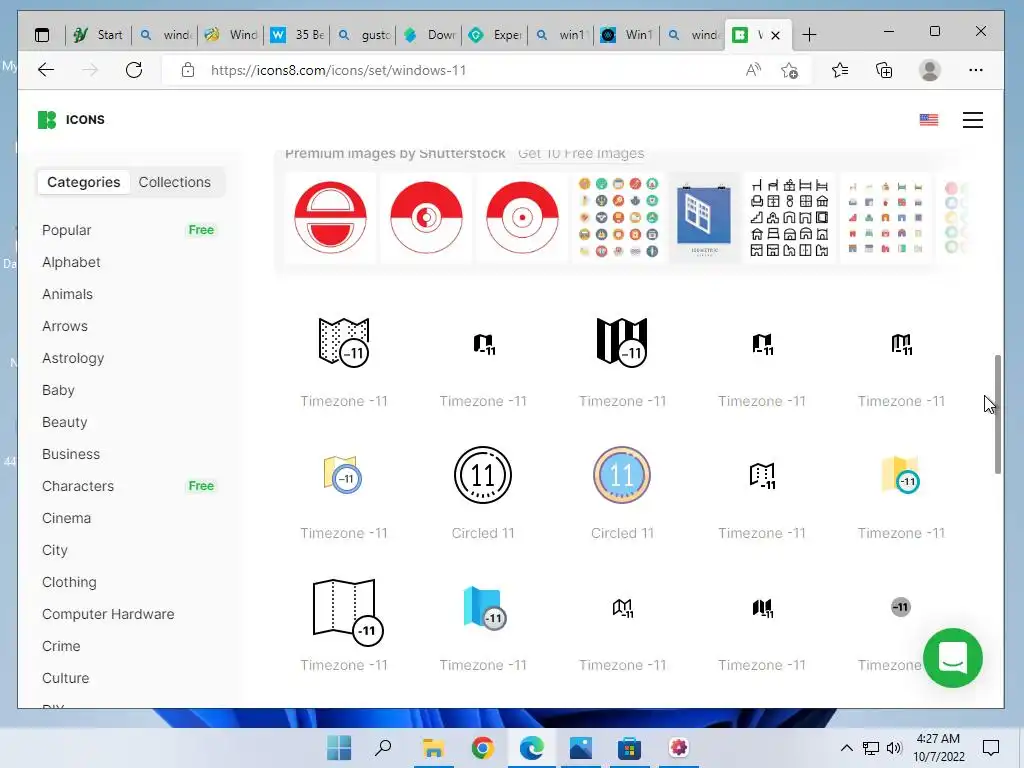Viewport: 1024px width, 768px height.
Task: Open the blue Circled 11 color icon
Action: coord(622,475)
